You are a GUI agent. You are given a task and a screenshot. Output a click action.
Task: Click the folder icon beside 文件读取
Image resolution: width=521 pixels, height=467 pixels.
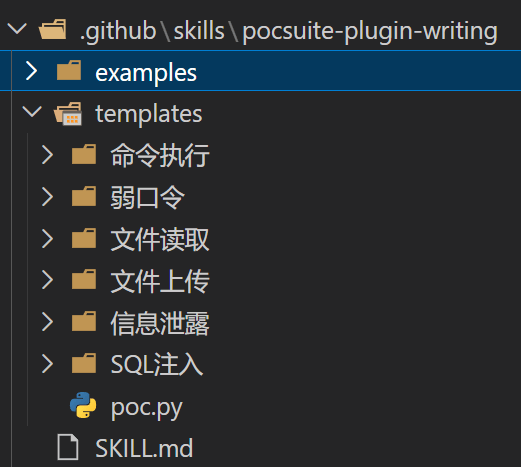(x=84, y=238)
